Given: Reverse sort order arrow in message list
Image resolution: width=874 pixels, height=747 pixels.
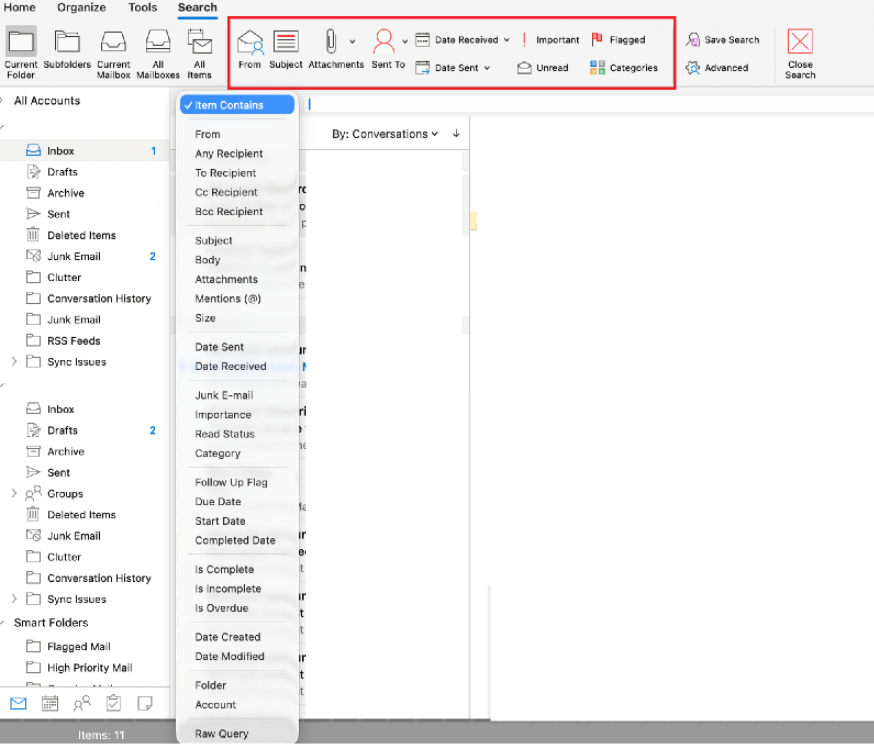Looking at the screenshot, I should 456,134.
